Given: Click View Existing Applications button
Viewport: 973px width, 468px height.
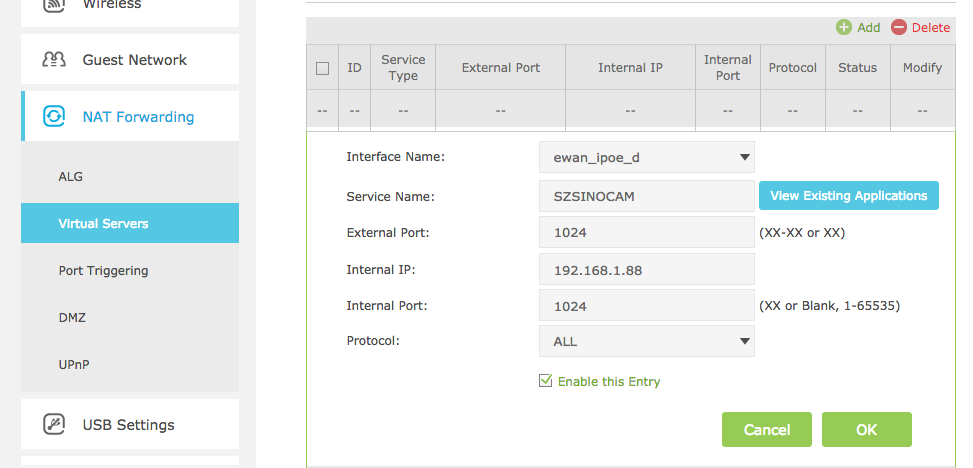Looking at the screenshot, I should coord(848,196).
